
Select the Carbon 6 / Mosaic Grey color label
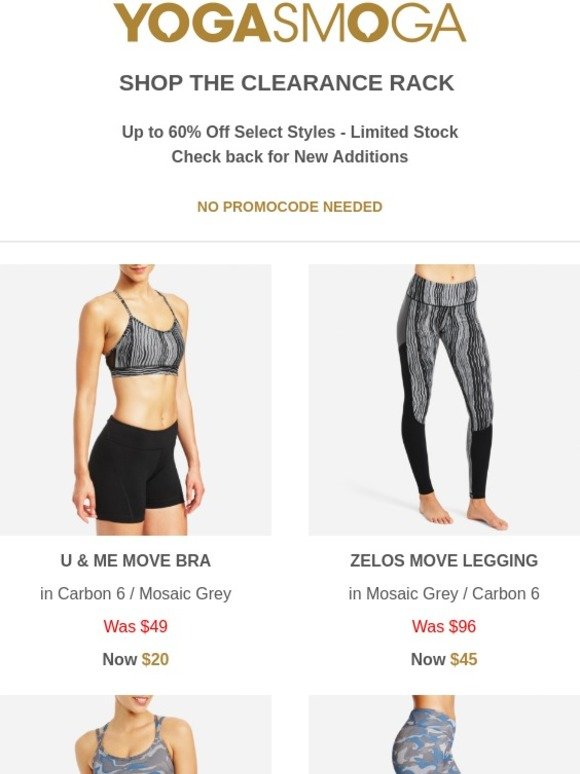(136, 593)
